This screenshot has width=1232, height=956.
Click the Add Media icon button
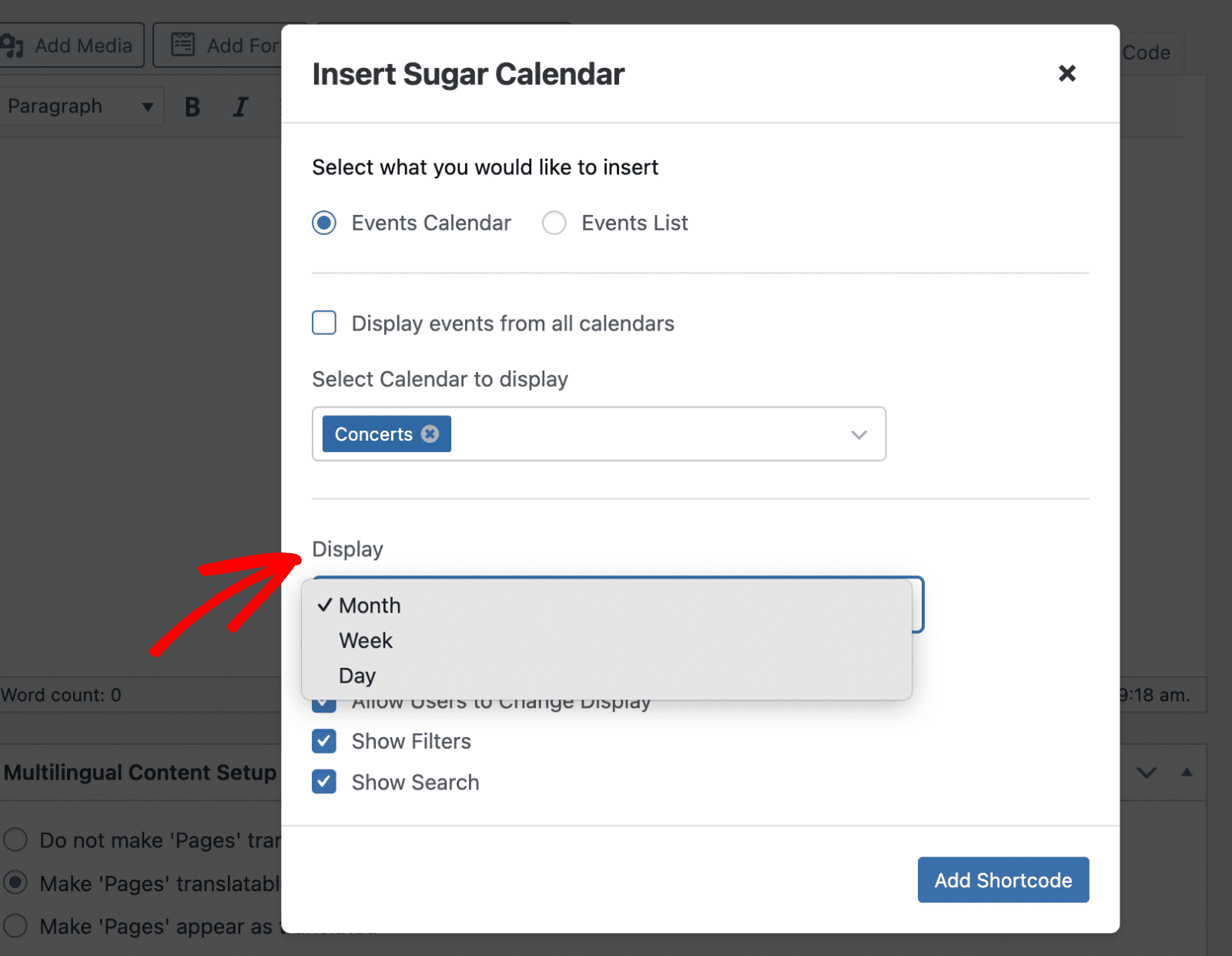(x=71, y=45)
